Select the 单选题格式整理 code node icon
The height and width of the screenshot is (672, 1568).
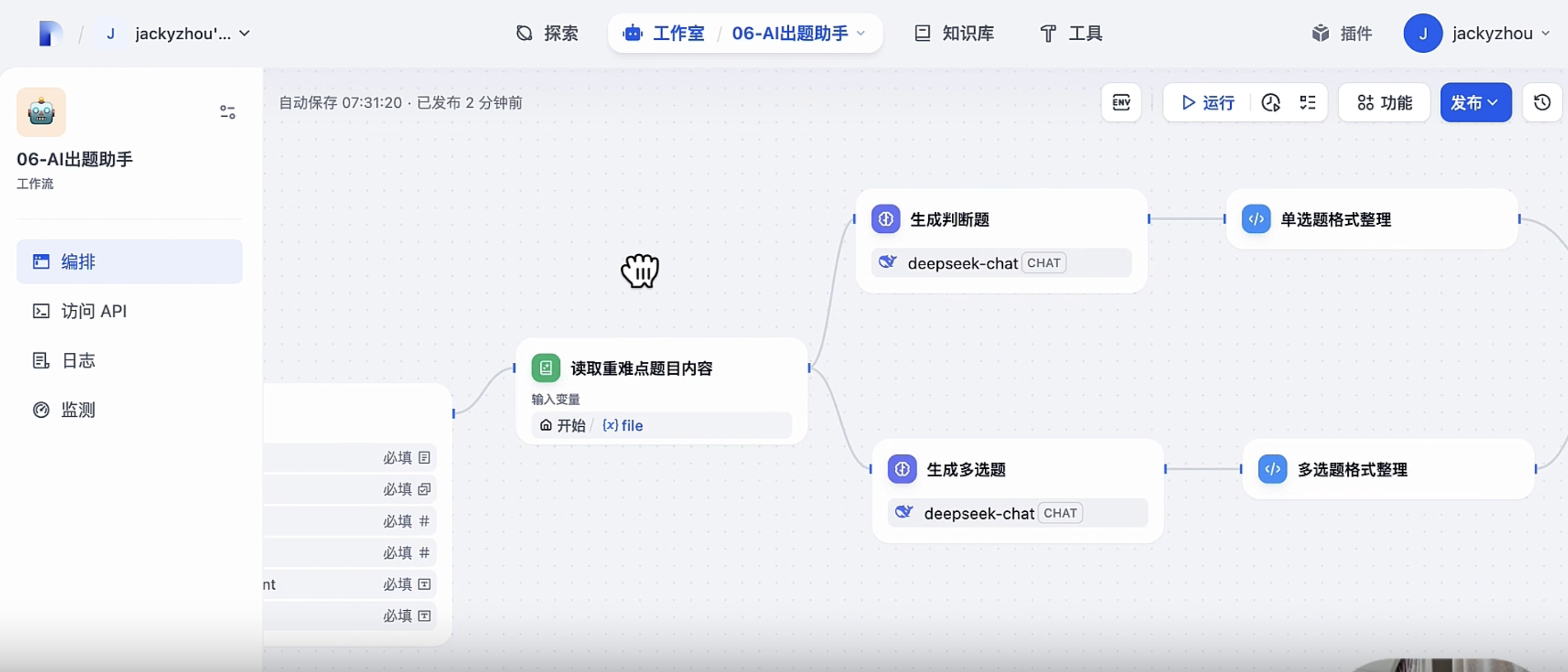point(1256,219)
